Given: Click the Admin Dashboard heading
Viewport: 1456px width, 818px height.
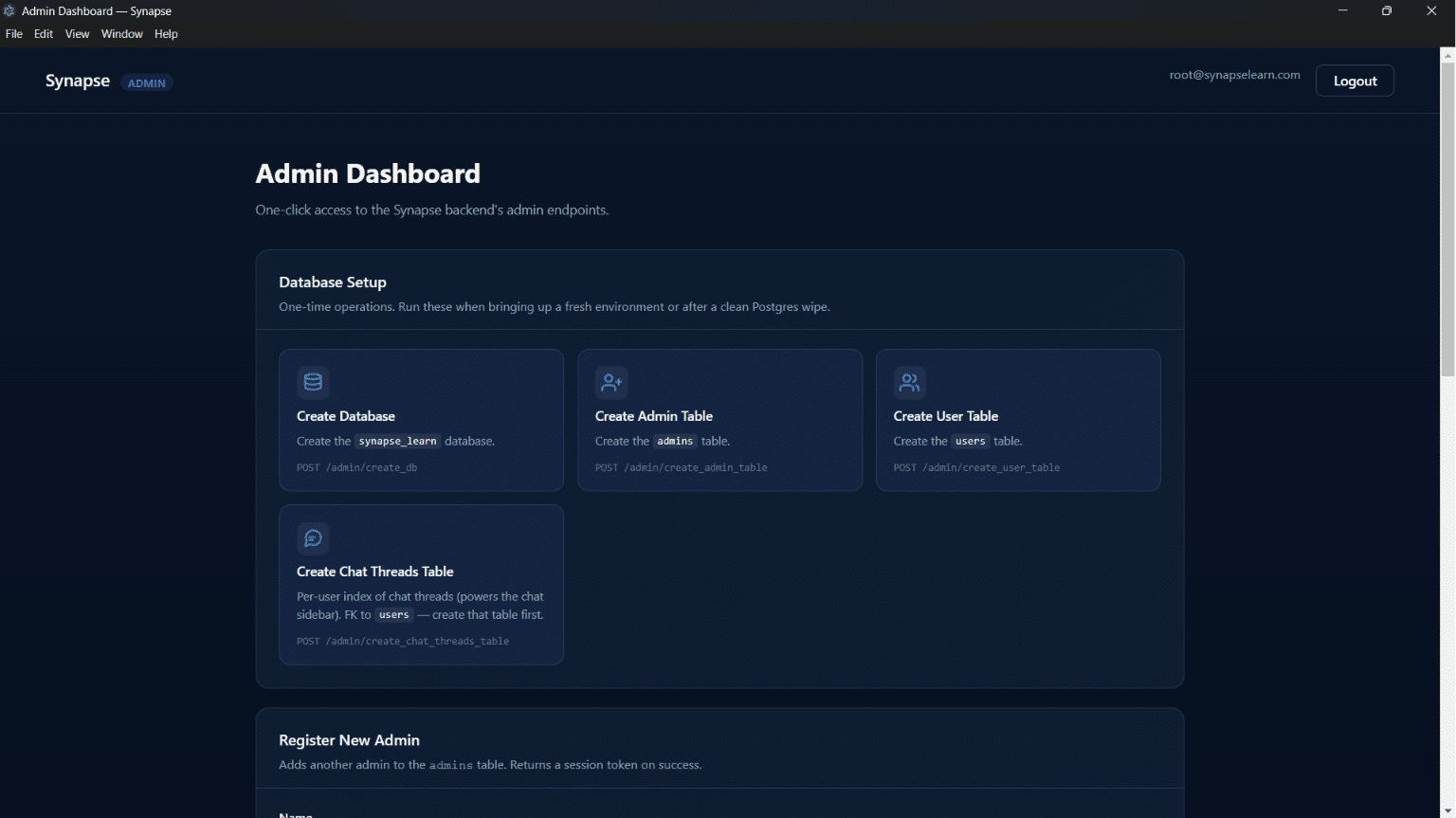Looking at the screenshot, I should pos(368,173).
